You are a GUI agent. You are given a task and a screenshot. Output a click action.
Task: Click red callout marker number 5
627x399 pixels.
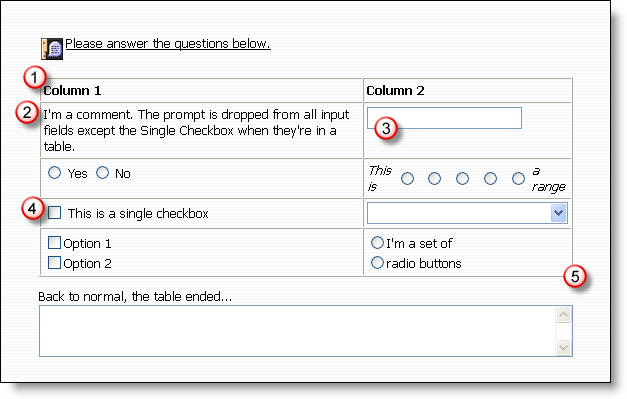point(575,276)
